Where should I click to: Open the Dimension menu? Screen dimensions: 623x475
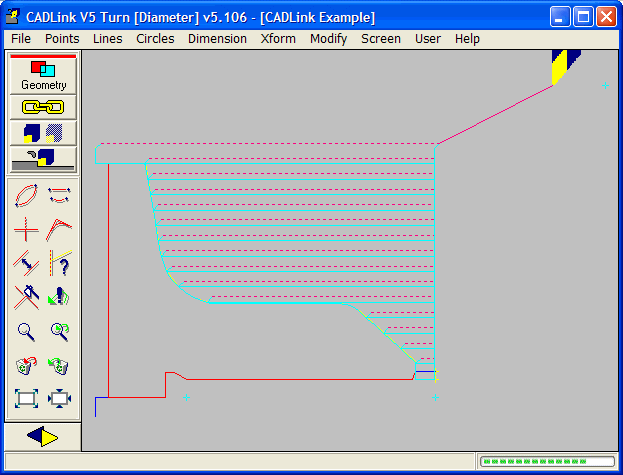point(217,39)
